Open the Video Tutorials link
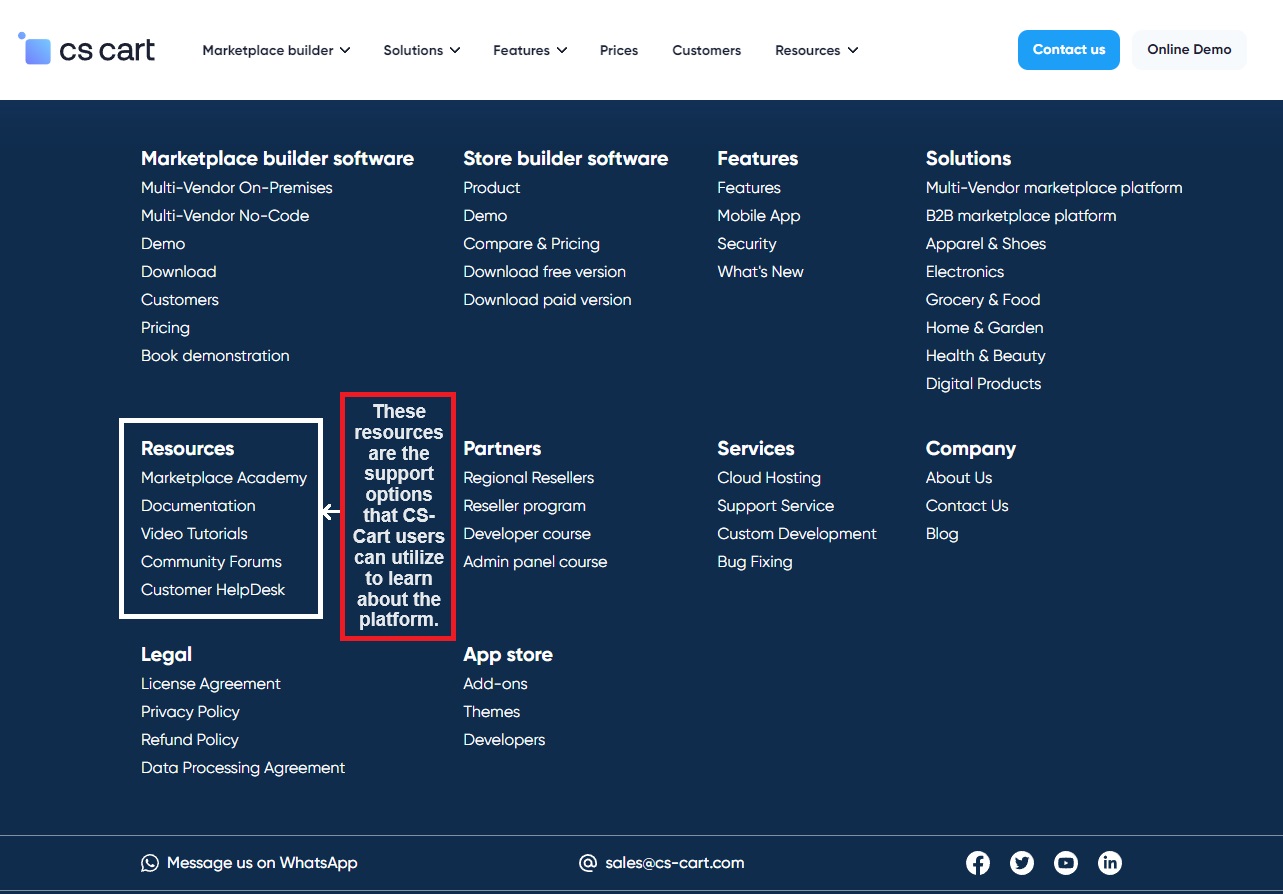The image size is (1283, 894). tap(194, 534)
